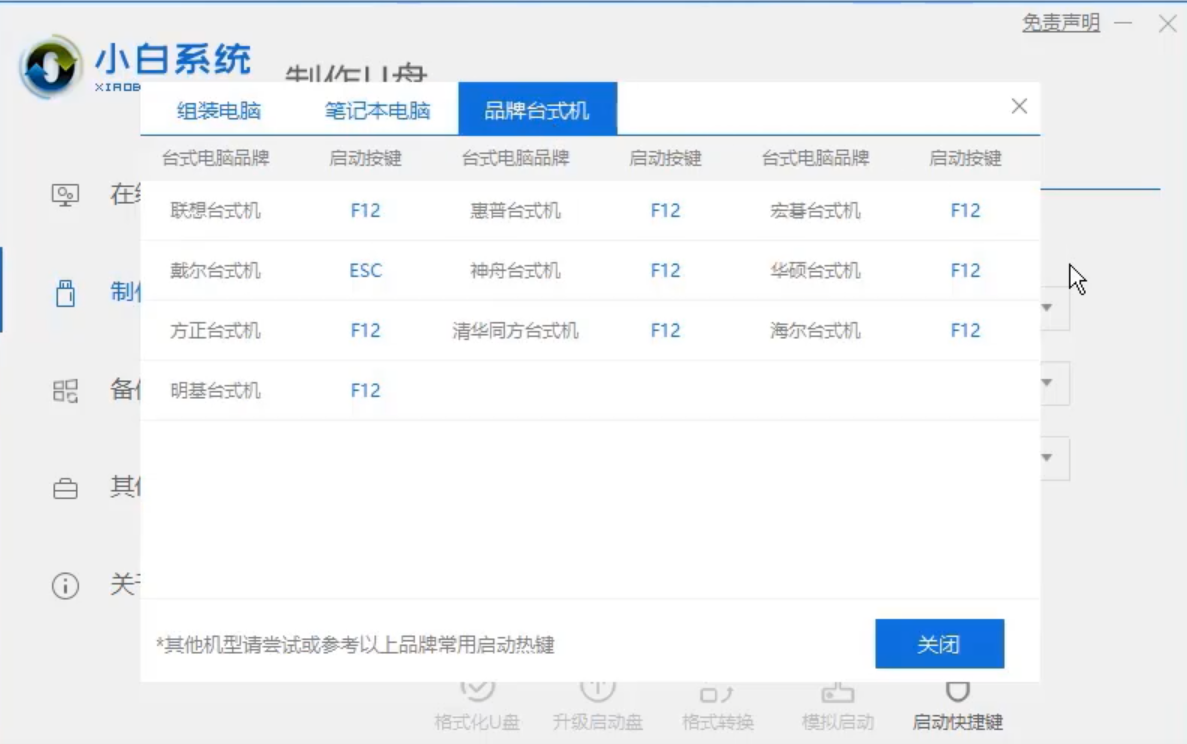
Task: Click the F12 hotkey for 方正台式机
Action: point(366,331)
